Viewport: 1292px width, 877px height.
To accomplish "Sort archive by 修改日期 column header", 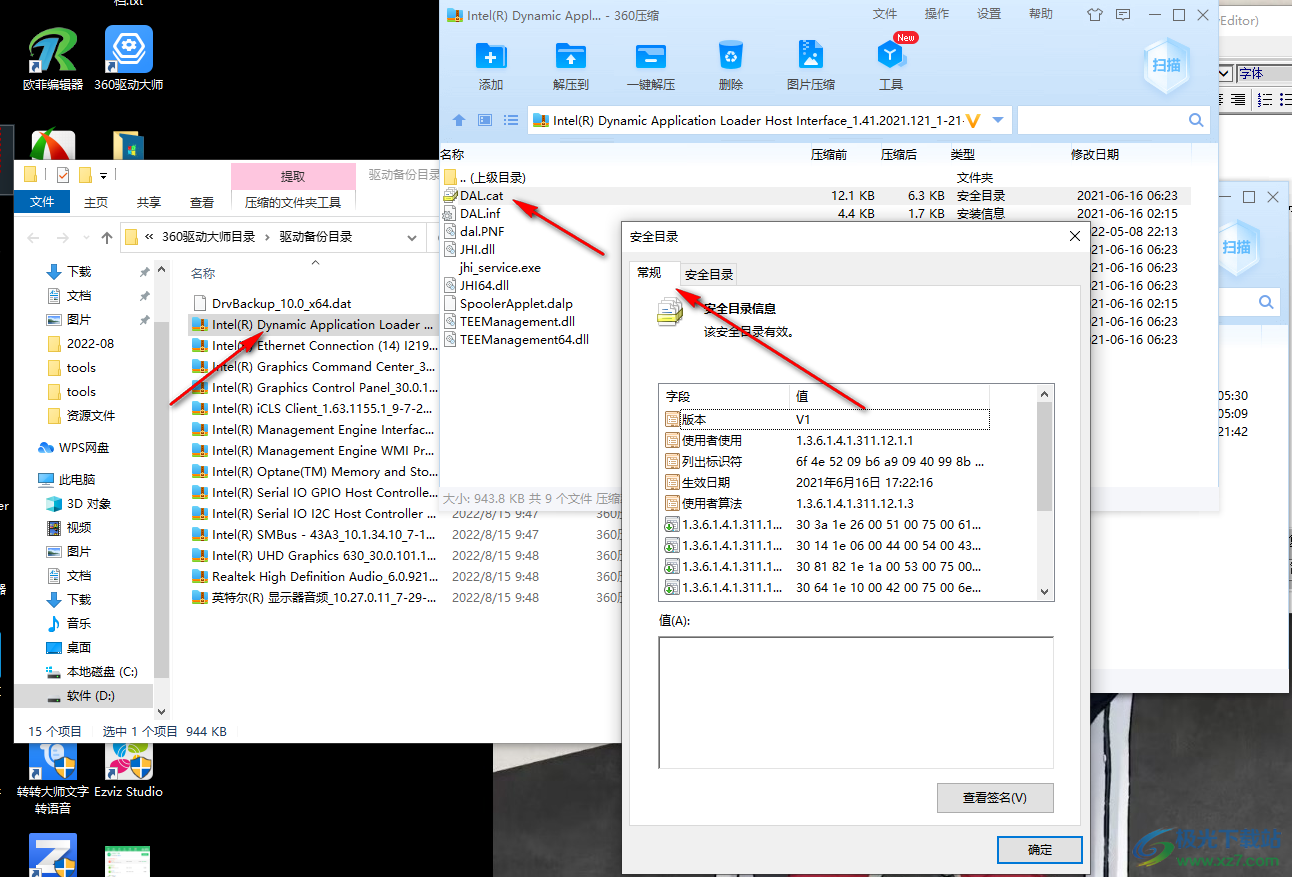I will 1095,155.
